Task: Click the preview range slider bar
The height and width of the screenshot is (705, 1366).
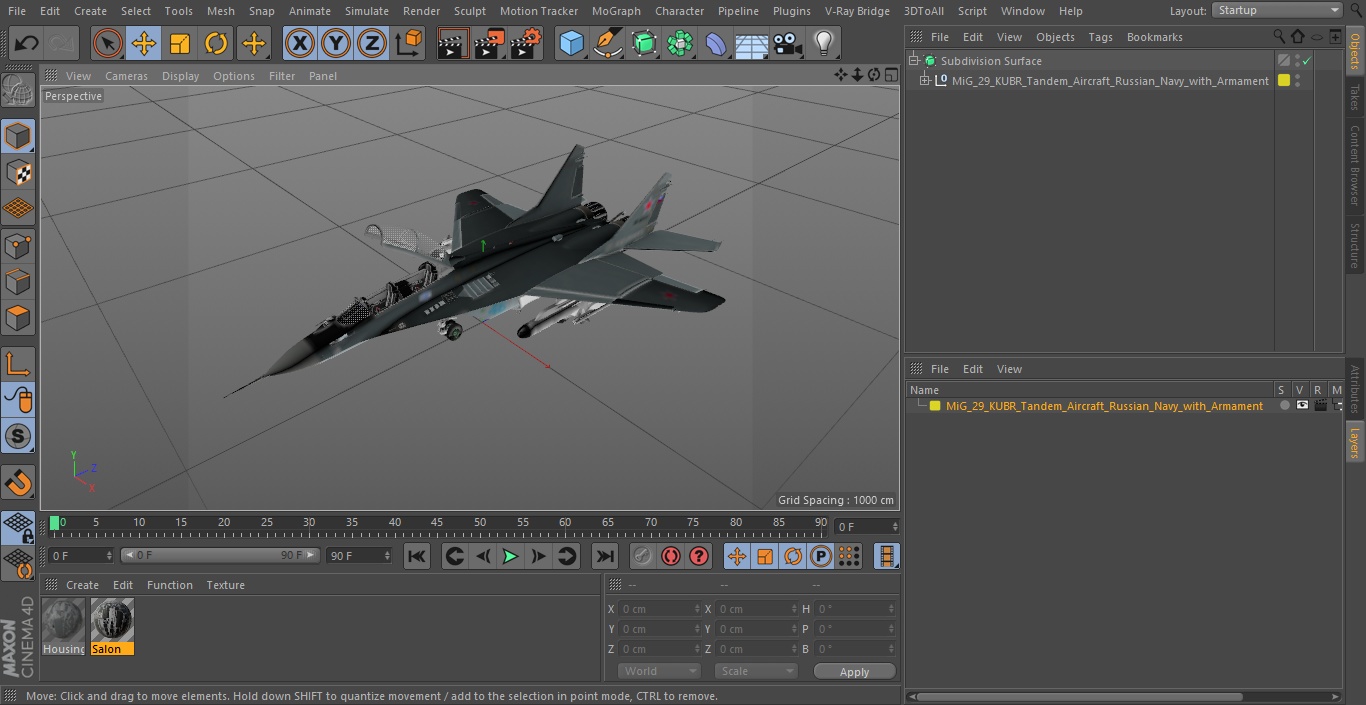Action: pos(220,555)
